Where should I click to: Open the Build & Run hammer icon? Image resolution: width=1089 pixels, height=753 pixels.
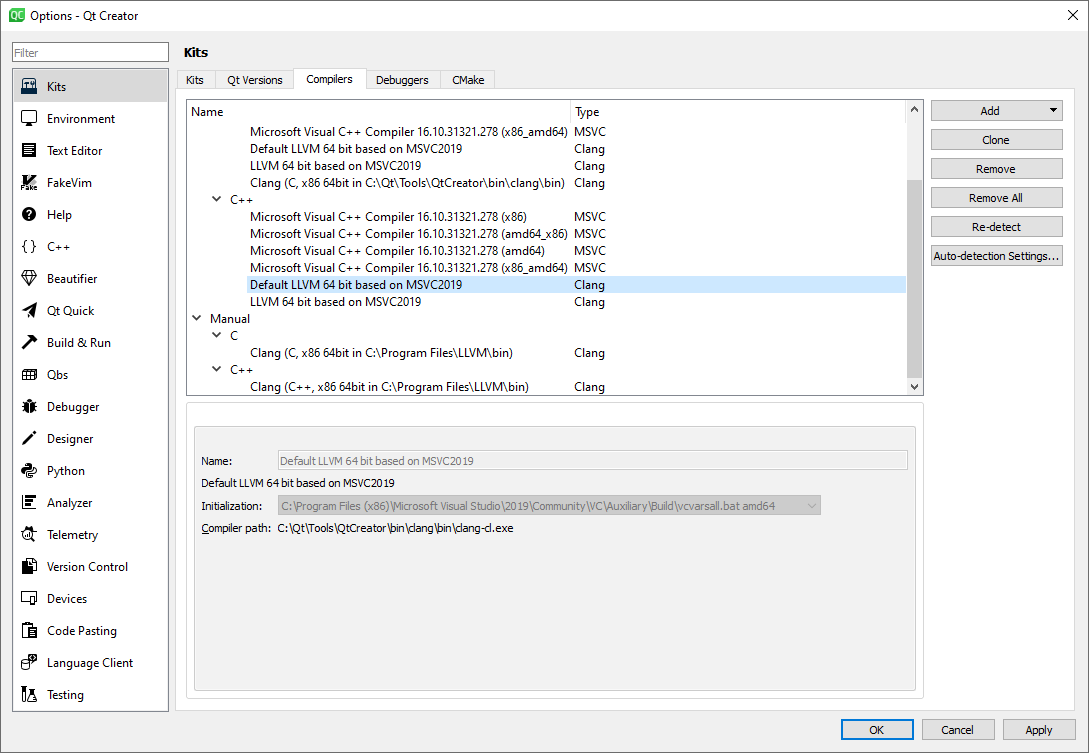click(x=29, y=342)
